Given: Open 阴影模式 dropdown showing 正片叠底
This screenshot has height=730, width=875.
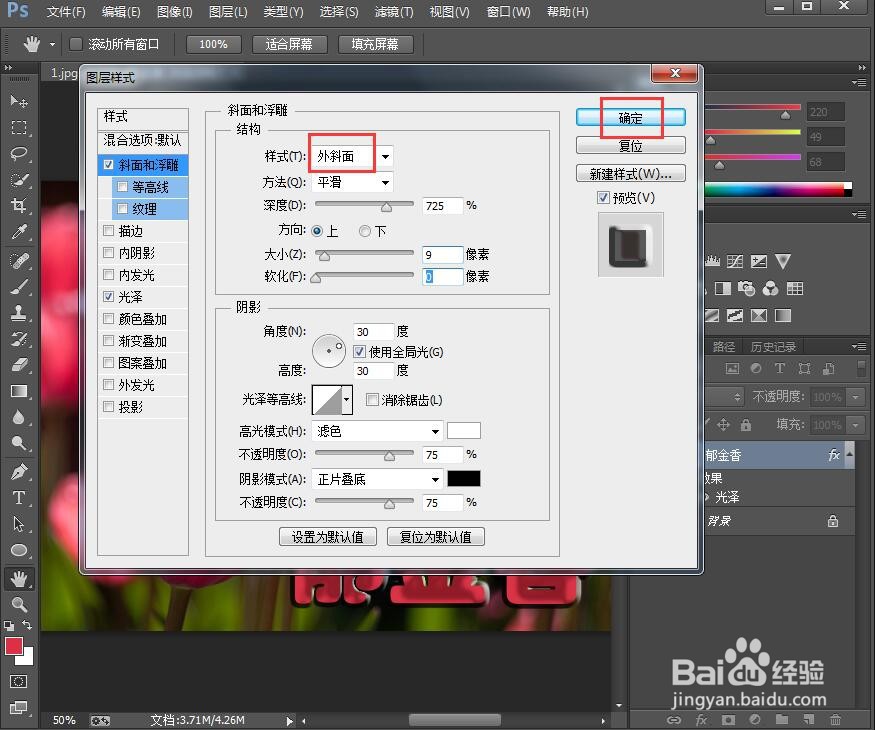Looking at the screenshot, I should (377, 479).
